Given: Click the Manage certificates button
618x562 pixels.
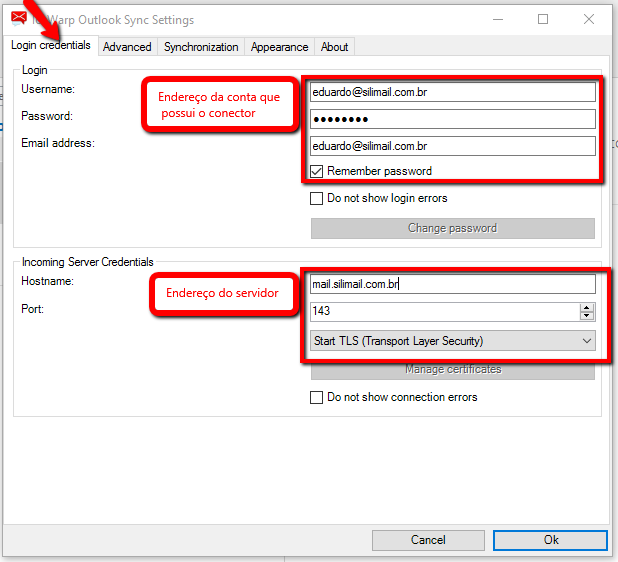Looking at the screenshot, I should point(452,370).
